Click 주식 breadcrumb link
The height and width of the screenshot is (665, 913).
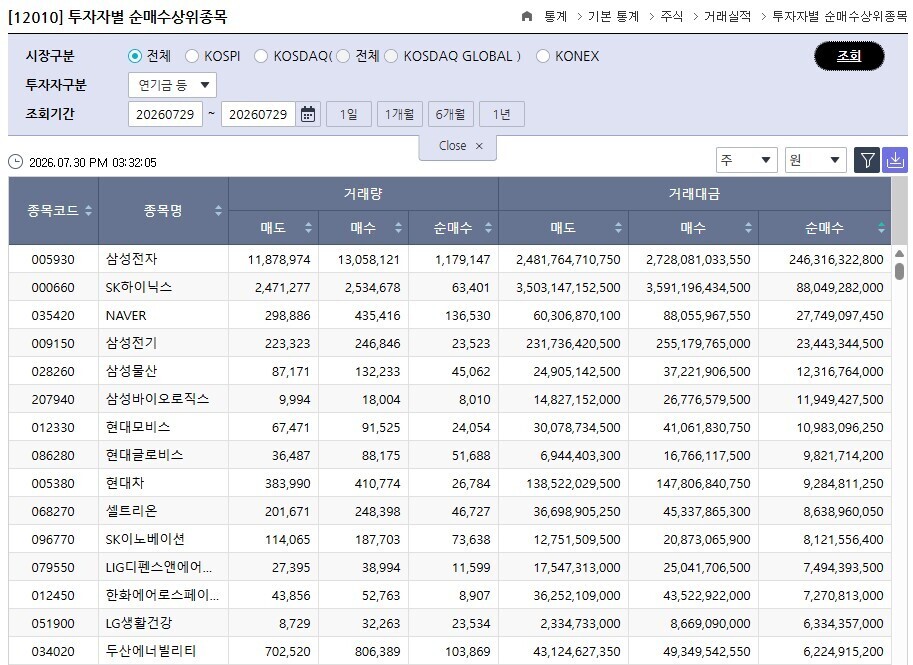pos(672,16)
